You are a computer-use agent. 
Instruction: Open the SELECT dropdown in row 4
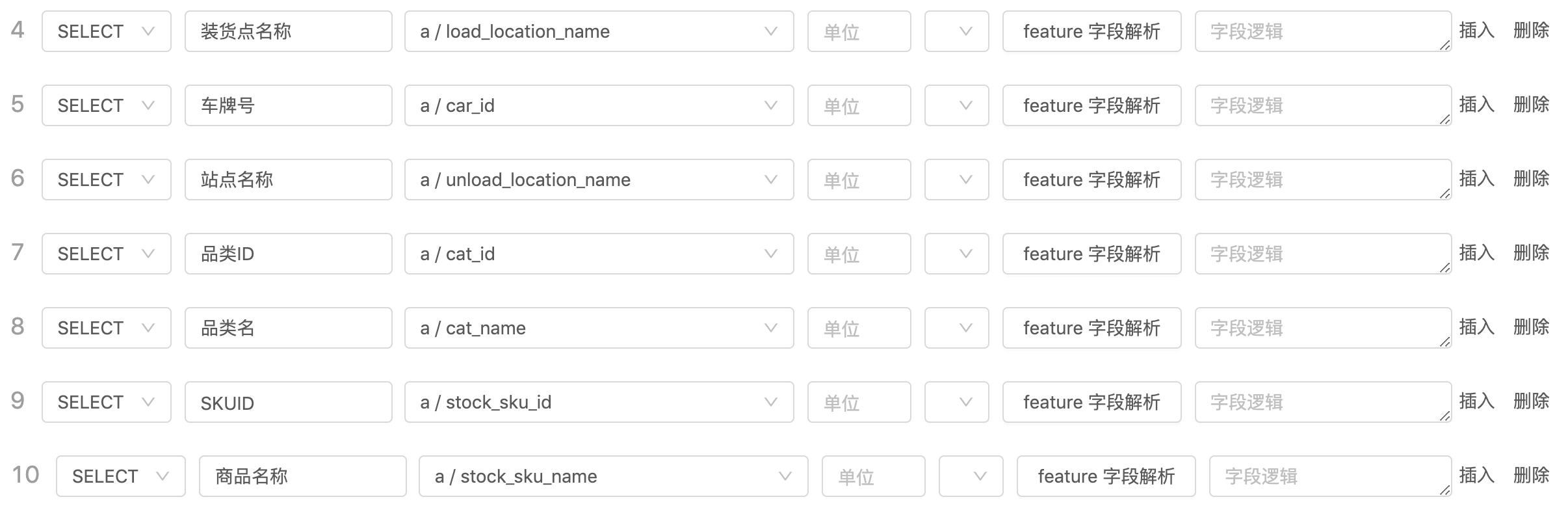pyautogui.click(x=106, y=31)
